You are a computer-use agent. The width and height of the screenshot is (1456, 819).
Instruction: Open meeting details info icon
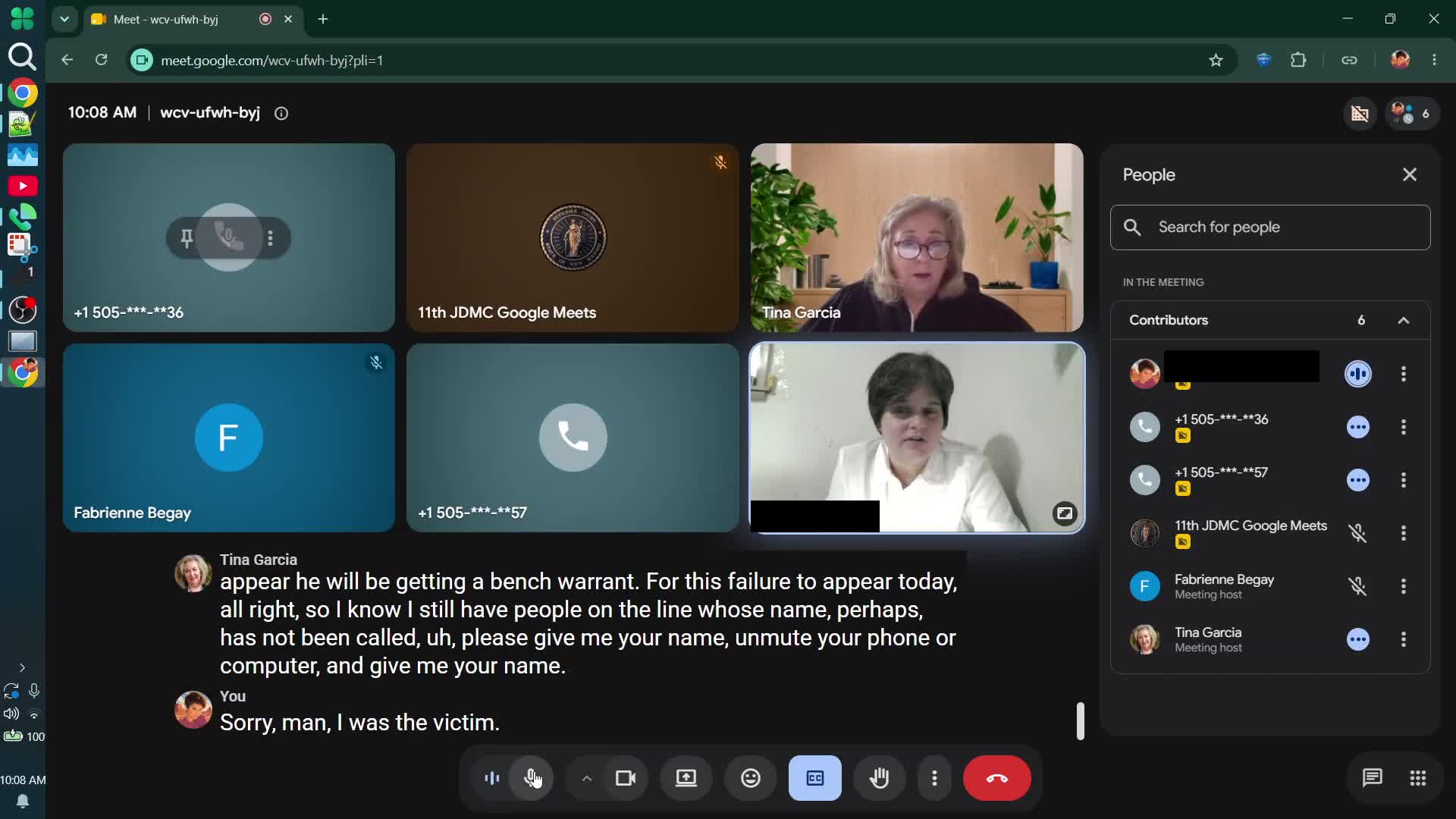[x=281, y=114]
